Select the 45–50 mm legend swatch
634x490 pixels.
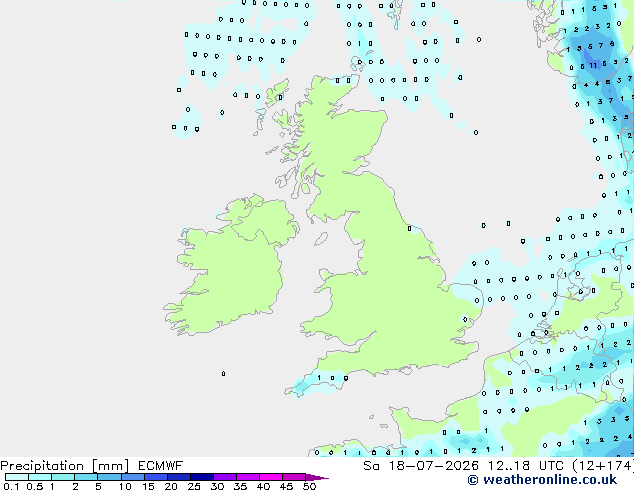(x=294, y=477)
